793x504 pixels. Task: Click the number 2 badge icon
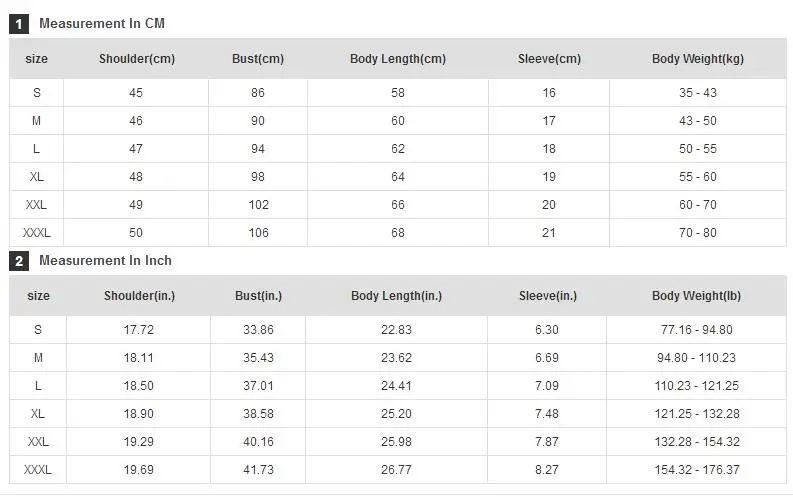(19, 261)
